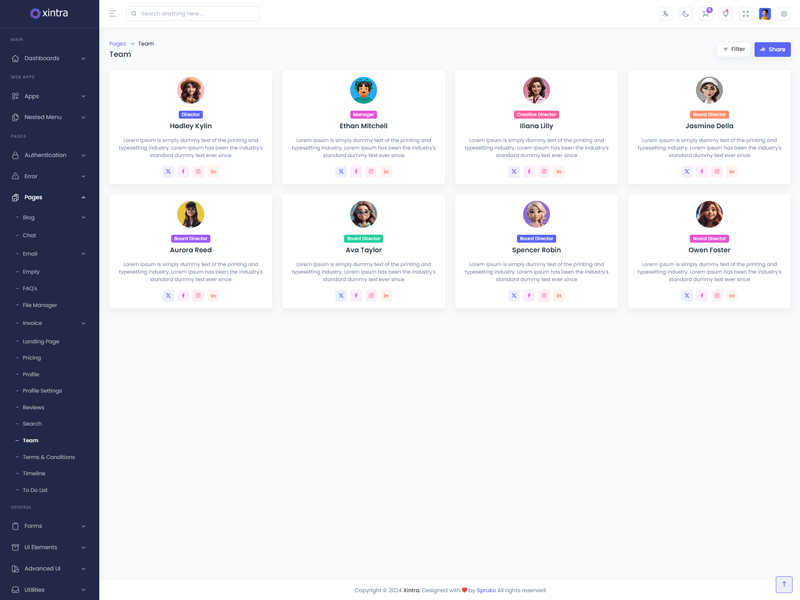Toggle fullscreen mode icon

click(745, 14)
